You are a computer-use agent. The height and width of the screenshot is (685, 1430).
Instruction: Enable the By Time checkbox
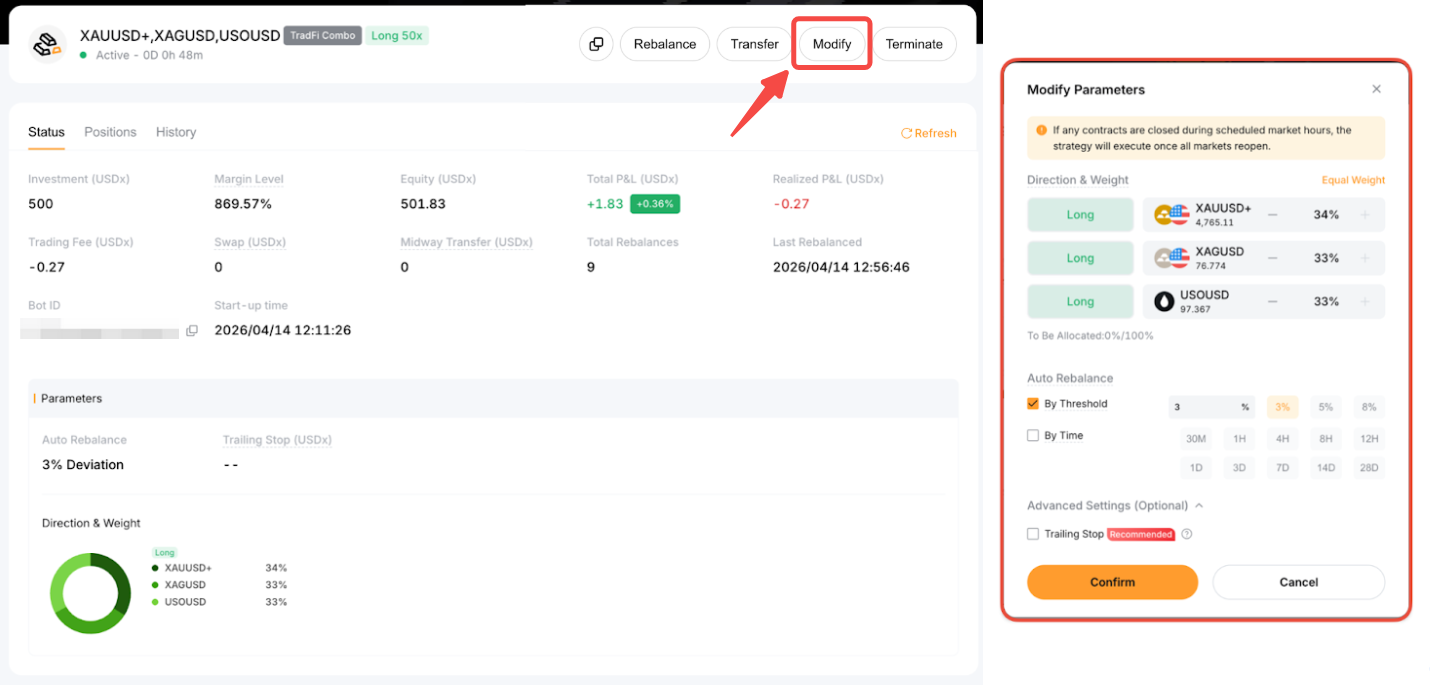point(1033,436)
